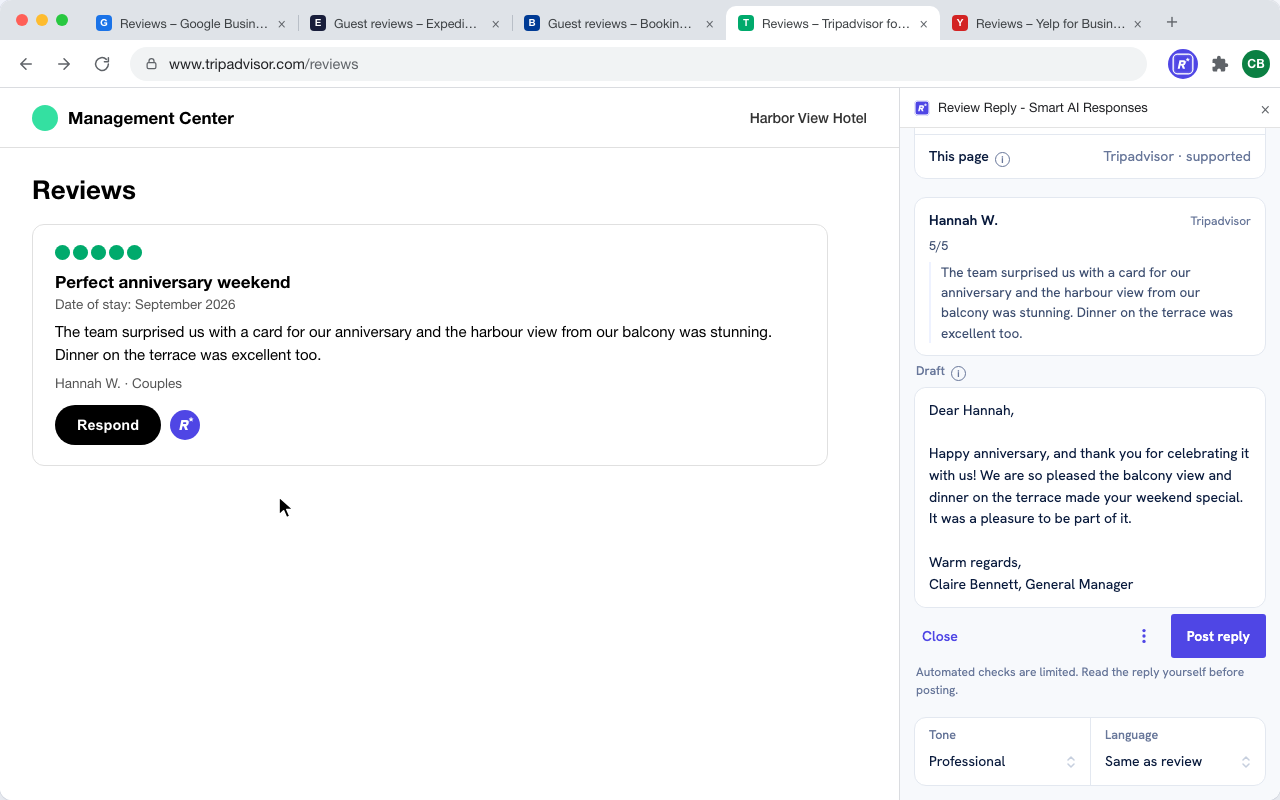Click the site info icon in address bar

(x=152, y=64)
